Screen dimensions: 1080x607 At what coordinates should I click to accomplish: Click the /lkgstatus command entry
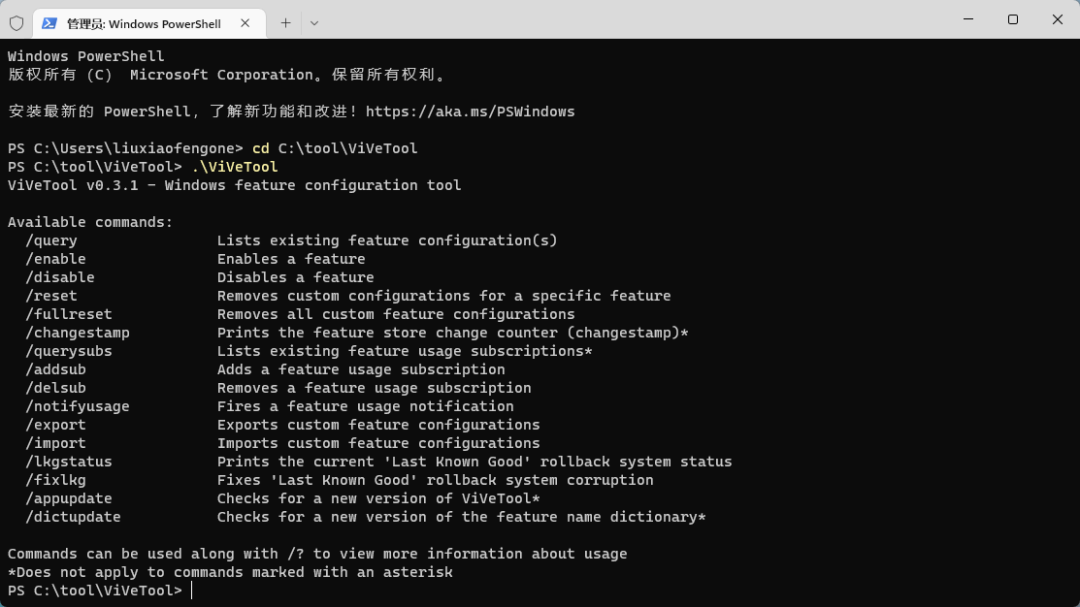pyautogui.click(x=68, y=462)
